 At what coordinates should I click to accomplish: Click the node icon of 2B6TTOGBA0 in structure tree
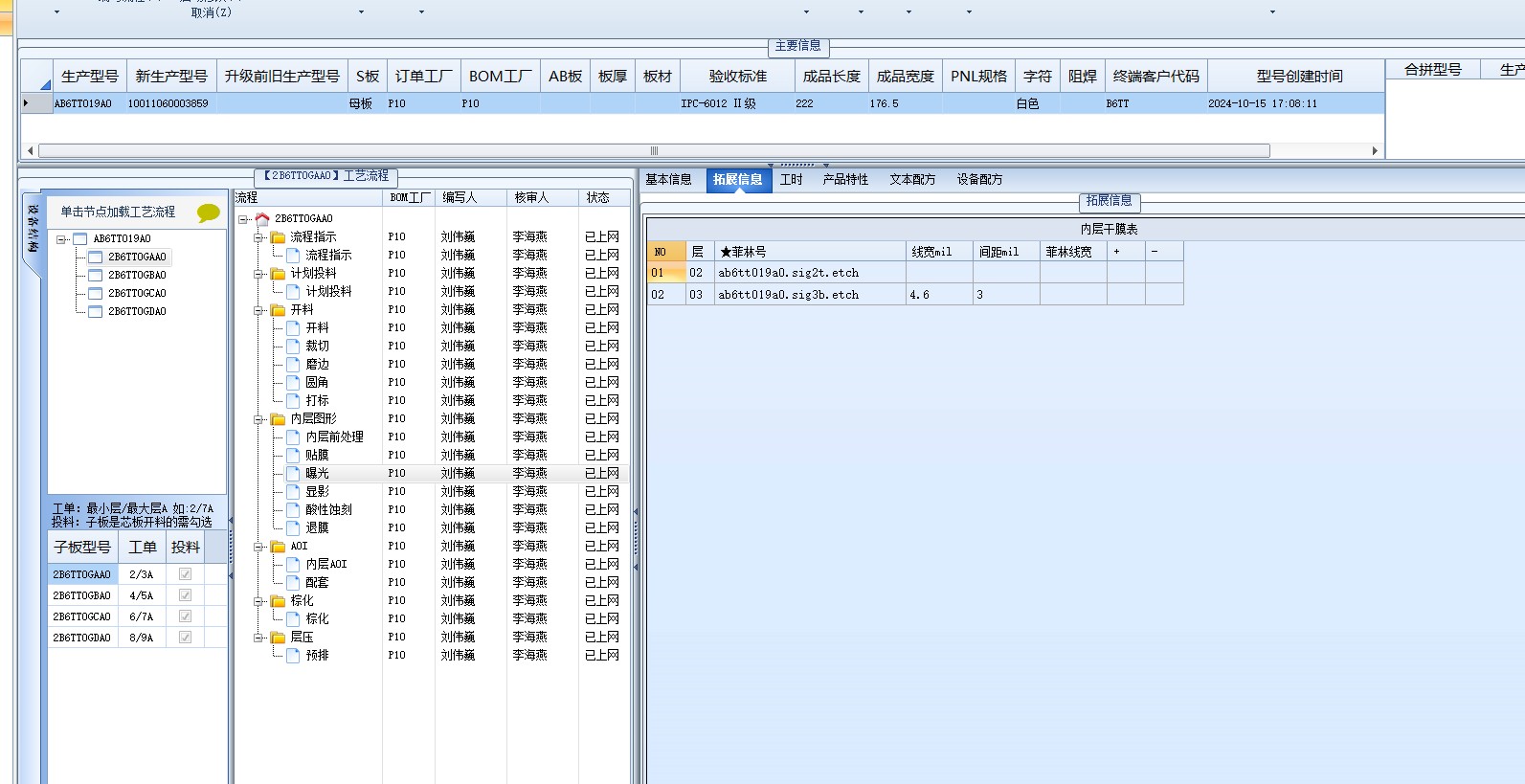tap(95, 275)
